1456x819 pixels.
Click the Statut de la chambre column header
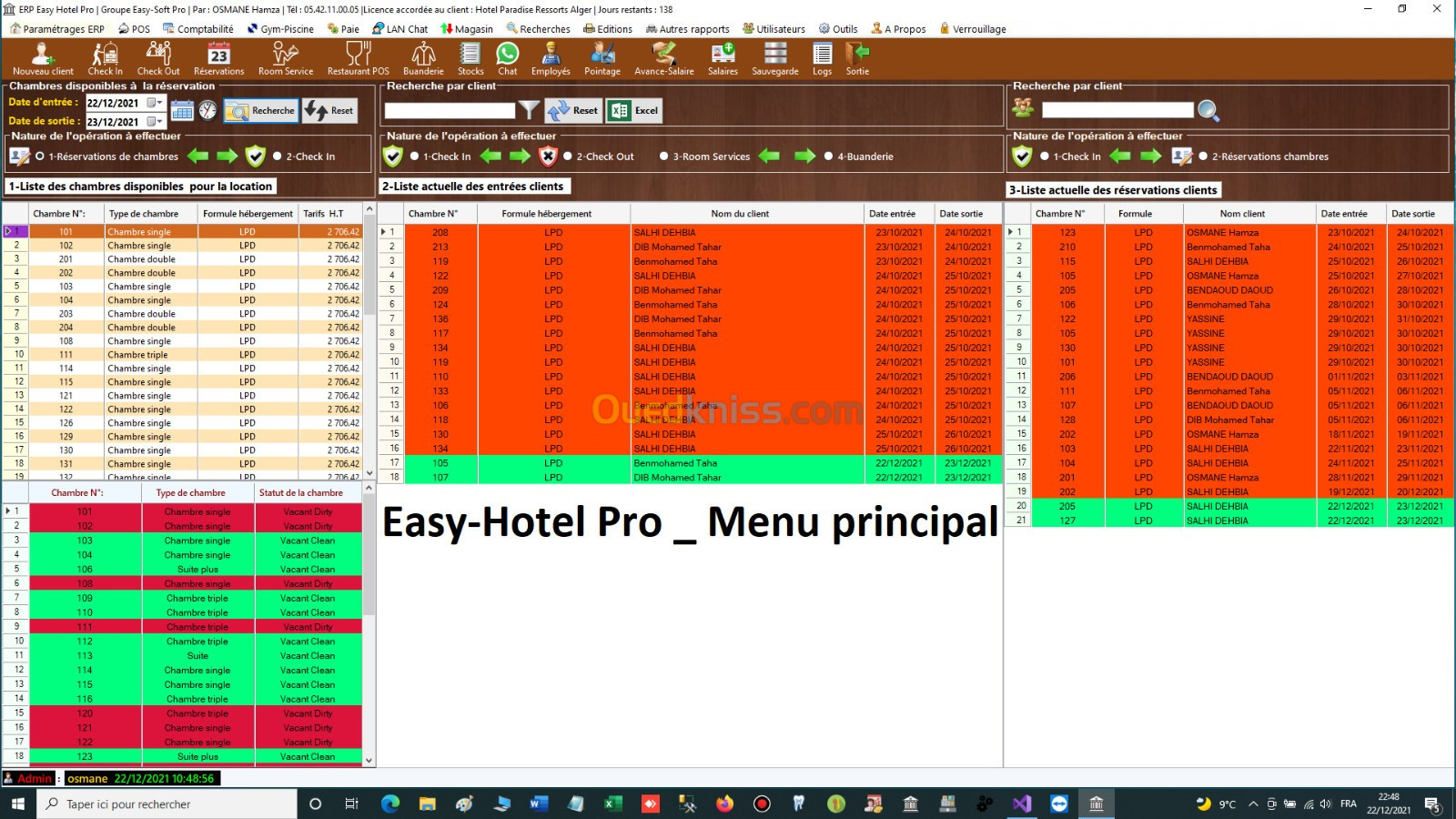(x=308, y=492)
